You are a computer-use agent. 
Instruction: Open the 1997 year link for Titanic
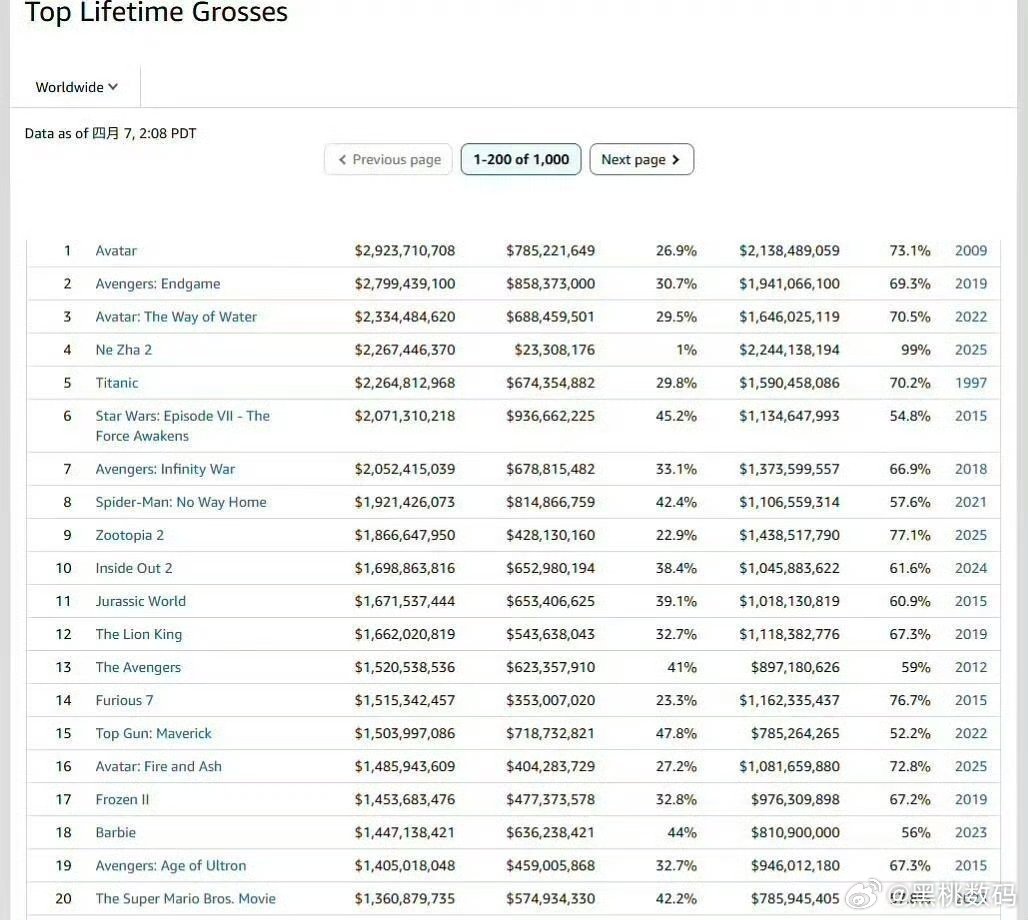(970, 383)
